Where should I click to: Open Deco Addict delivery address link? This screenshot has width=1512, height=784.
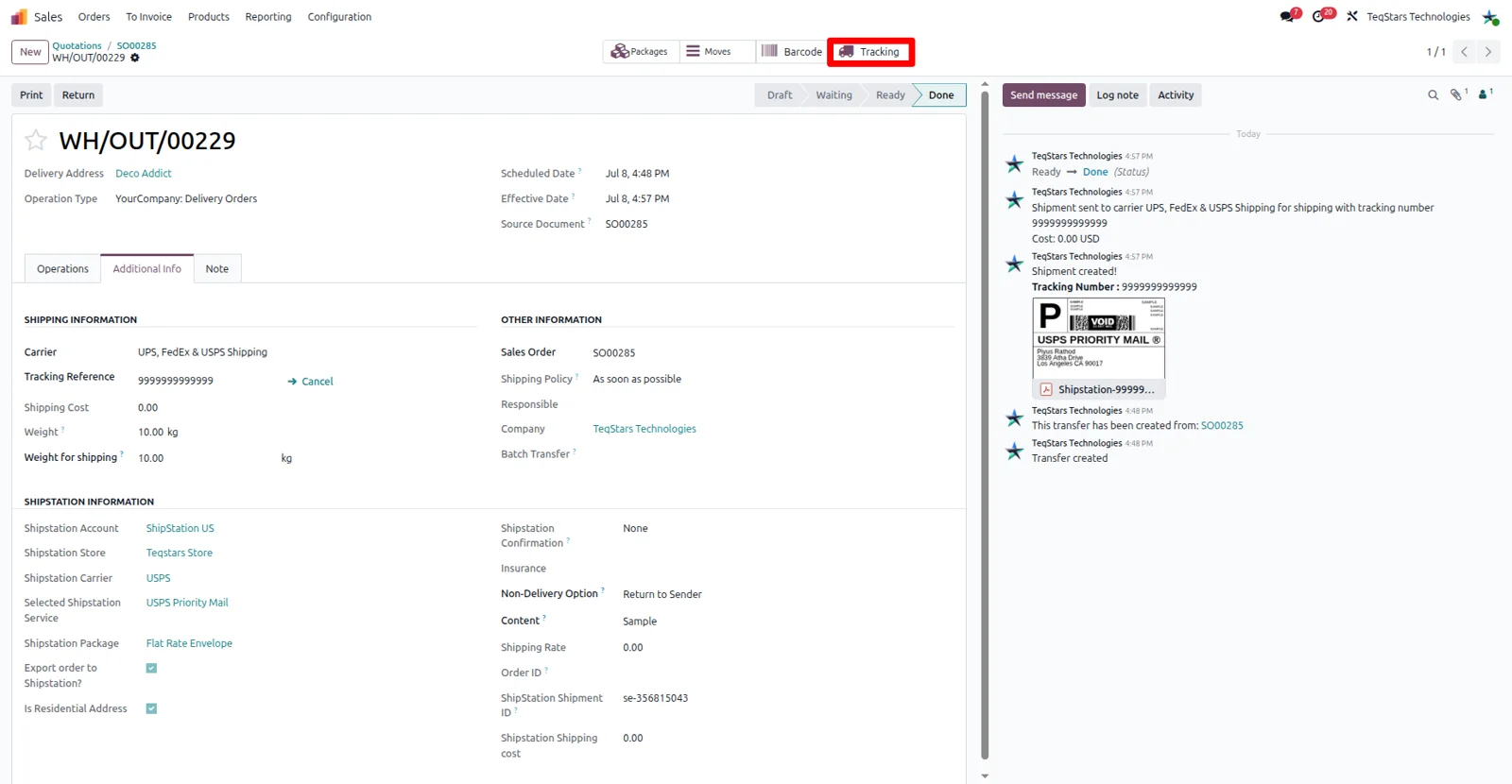(144, 174)
